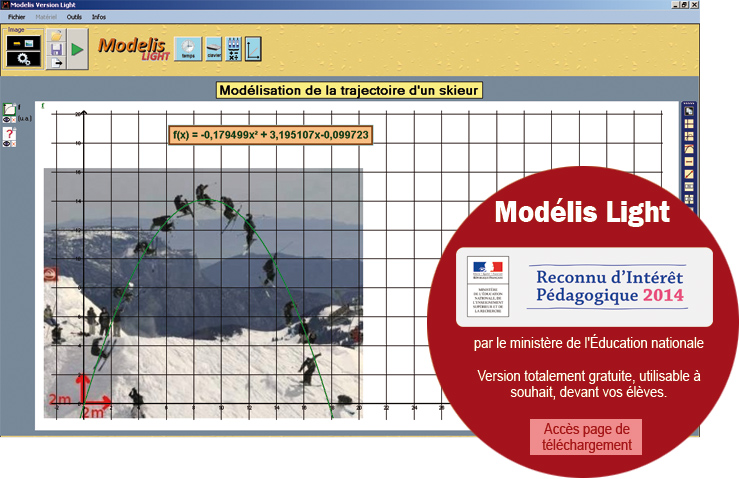
Task: Click the open folder icon
Action: (x=56, y=35)
